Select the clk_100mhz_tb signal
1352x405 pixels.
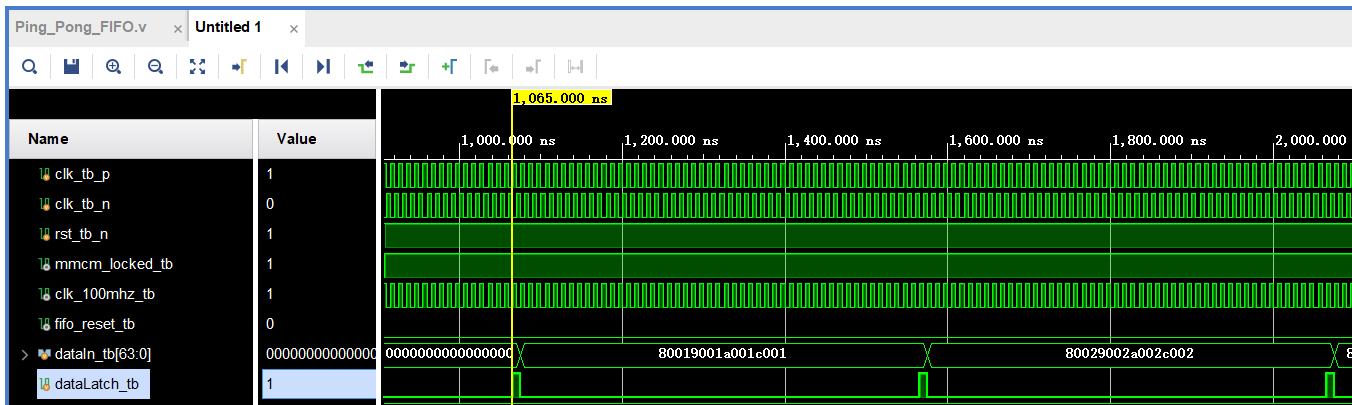[x=96, y=294]
